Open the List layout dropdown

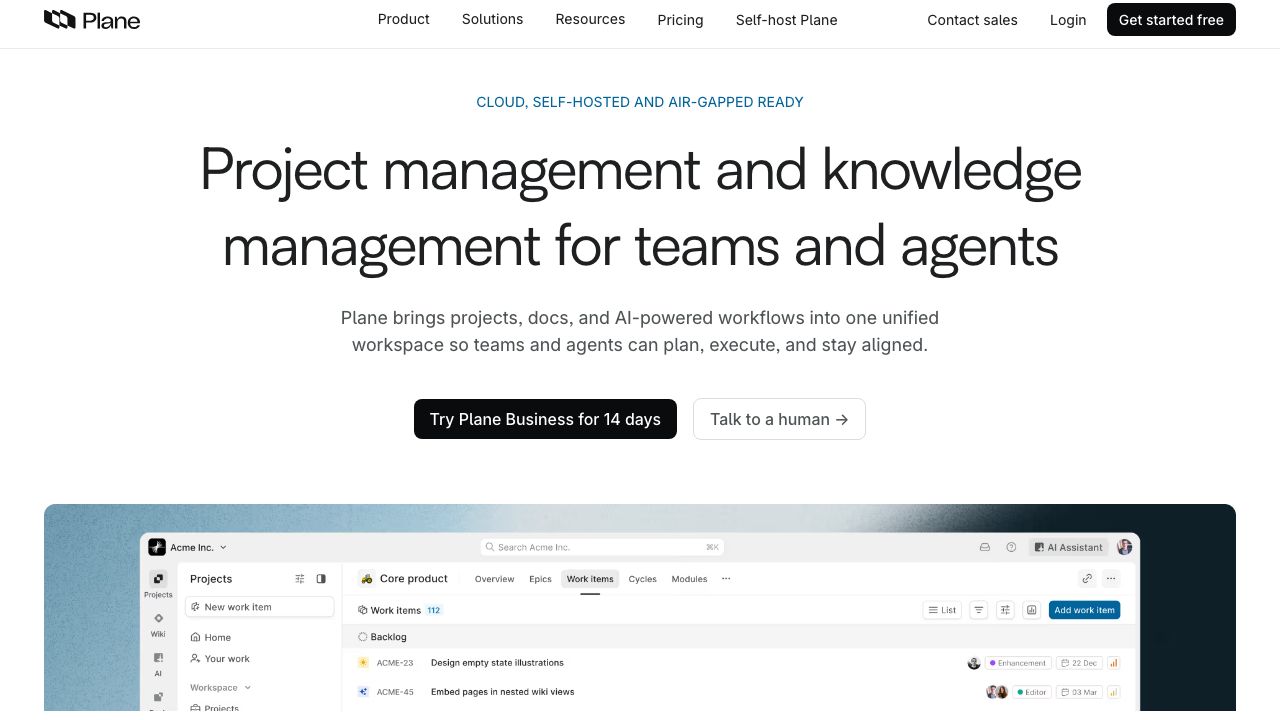tap(943, 610)
